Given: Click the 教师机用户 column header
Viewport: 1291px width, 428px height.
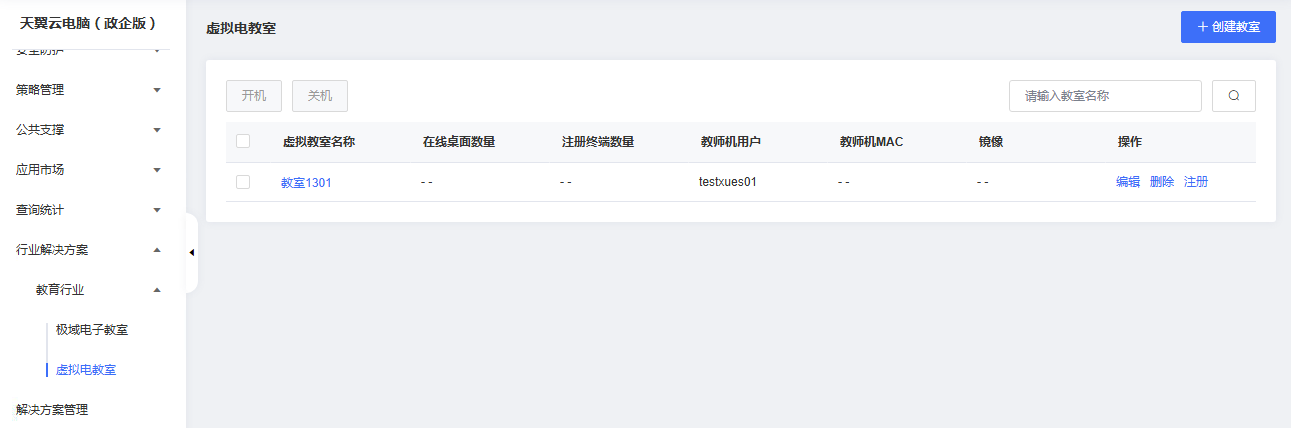Looking at the screenshot, I should coord(731,142).
